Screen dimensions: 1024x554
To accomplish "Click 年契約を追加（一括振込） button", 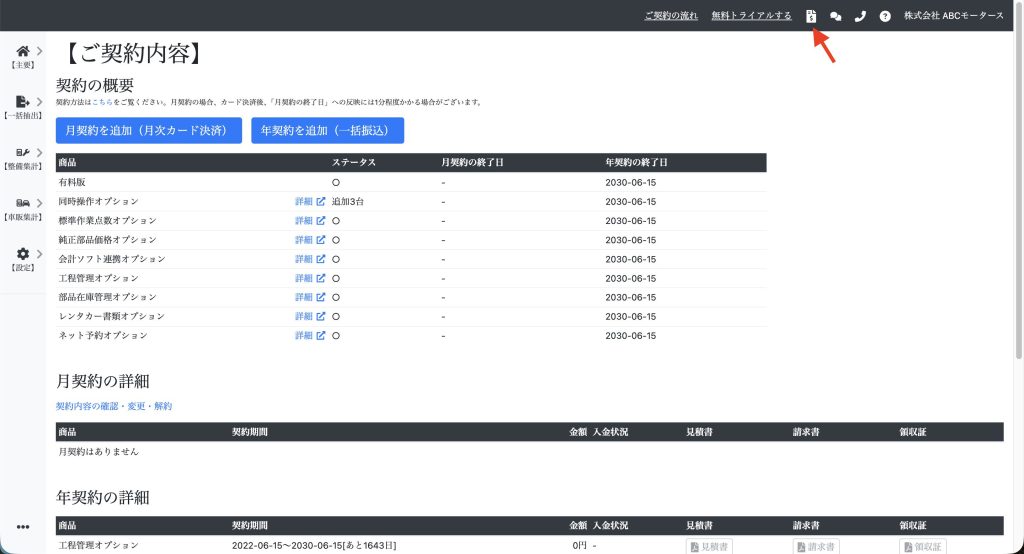I will pos(327,130).
